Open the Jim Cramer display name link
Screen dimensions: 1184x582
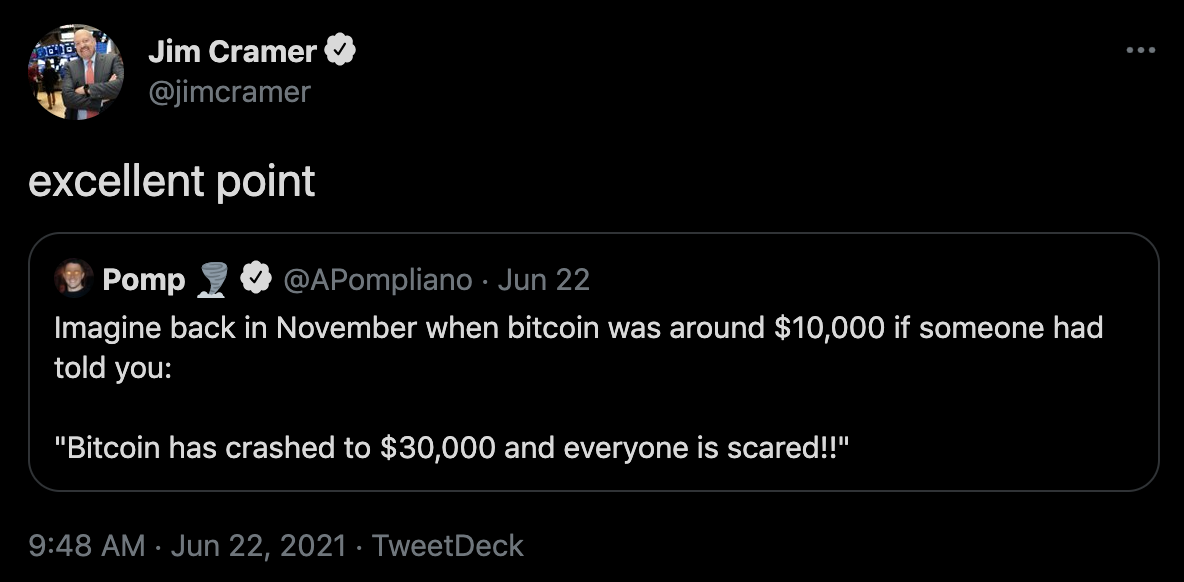[232, 52]
